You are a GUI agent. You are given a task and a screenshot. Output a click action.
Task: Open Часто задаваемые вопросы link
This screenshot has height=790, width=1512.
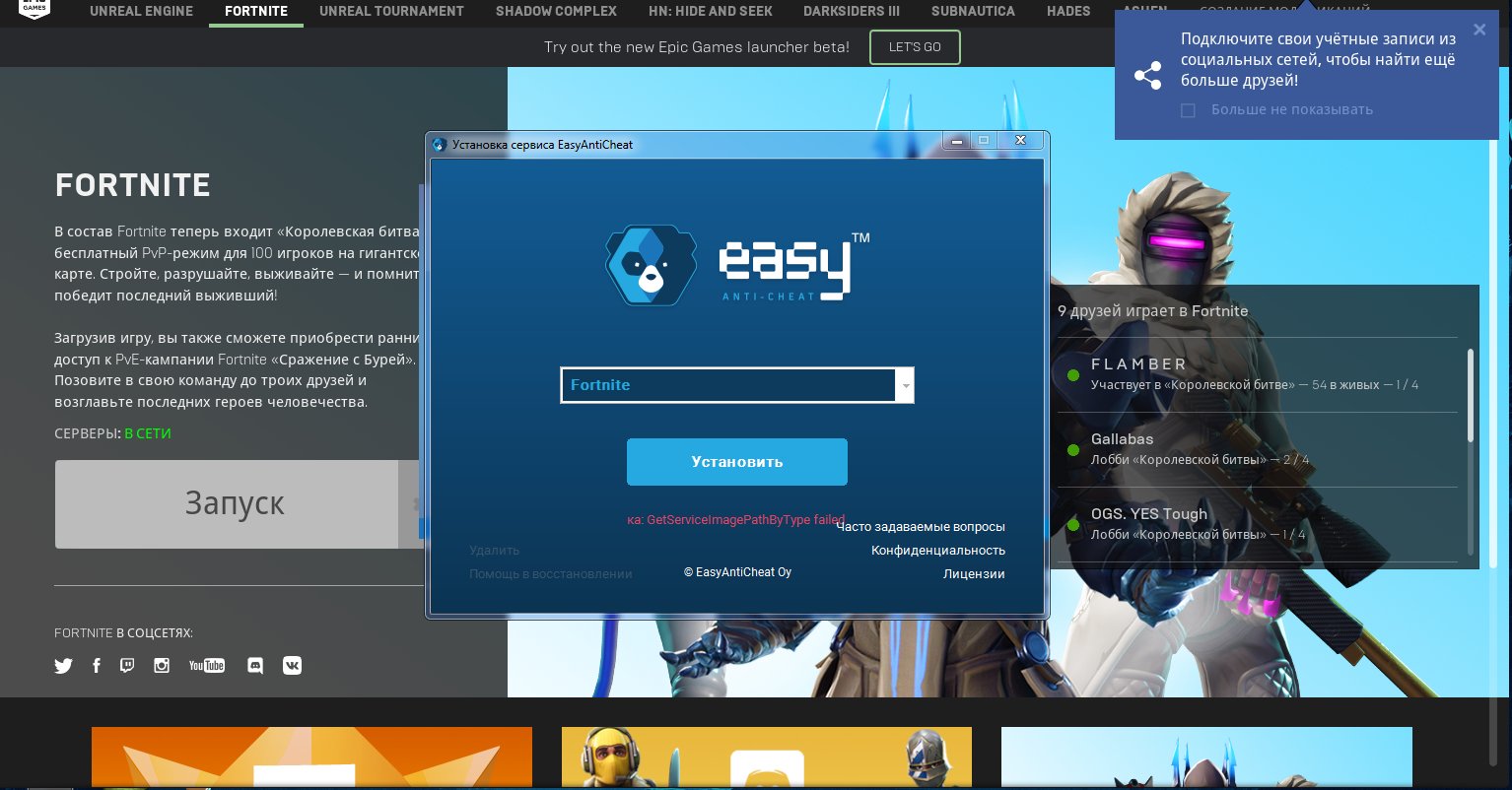pos(921,527)
